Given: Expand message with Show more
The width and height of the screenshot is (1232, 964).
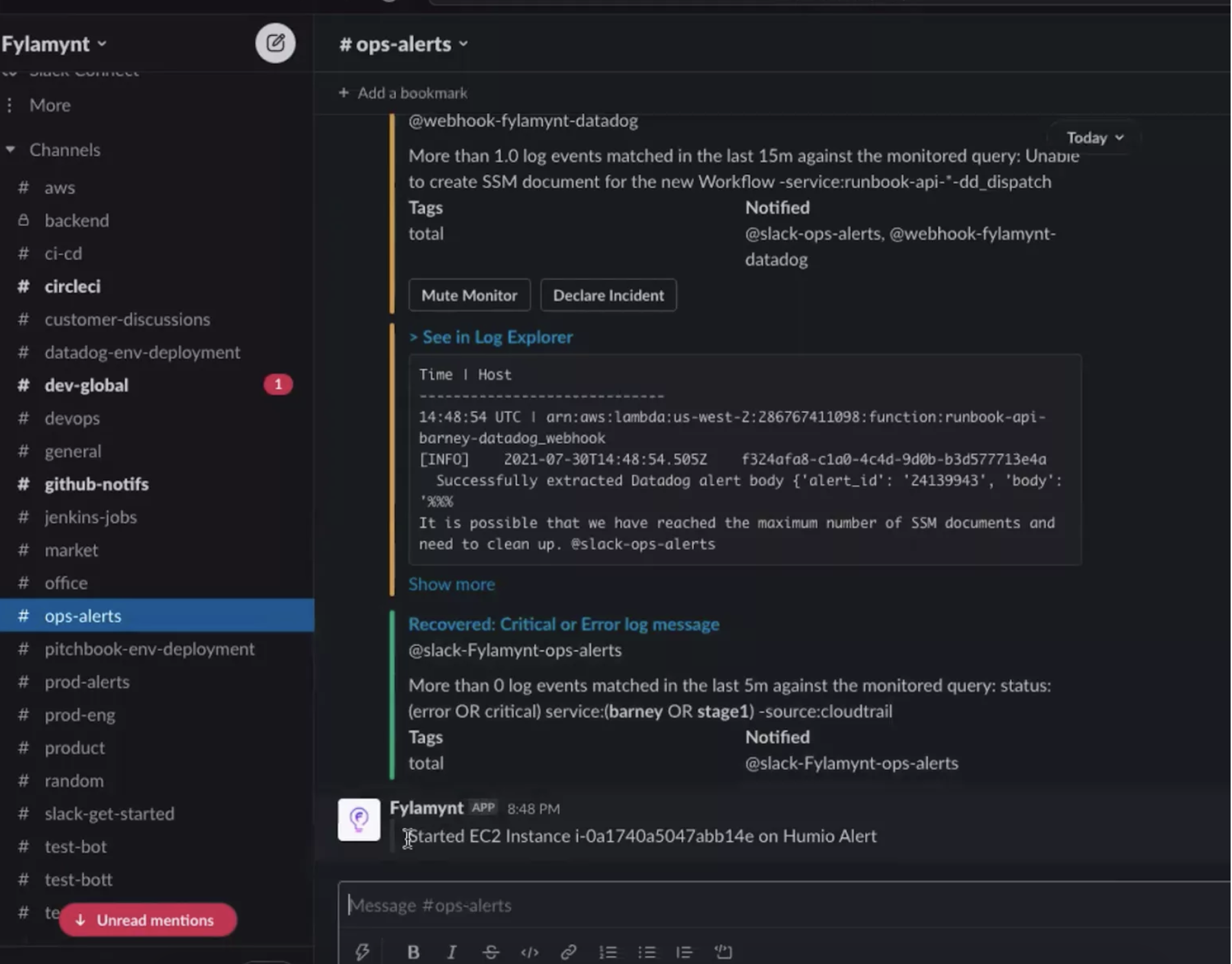Looking at the screenshot, I should tap(452, 584).
